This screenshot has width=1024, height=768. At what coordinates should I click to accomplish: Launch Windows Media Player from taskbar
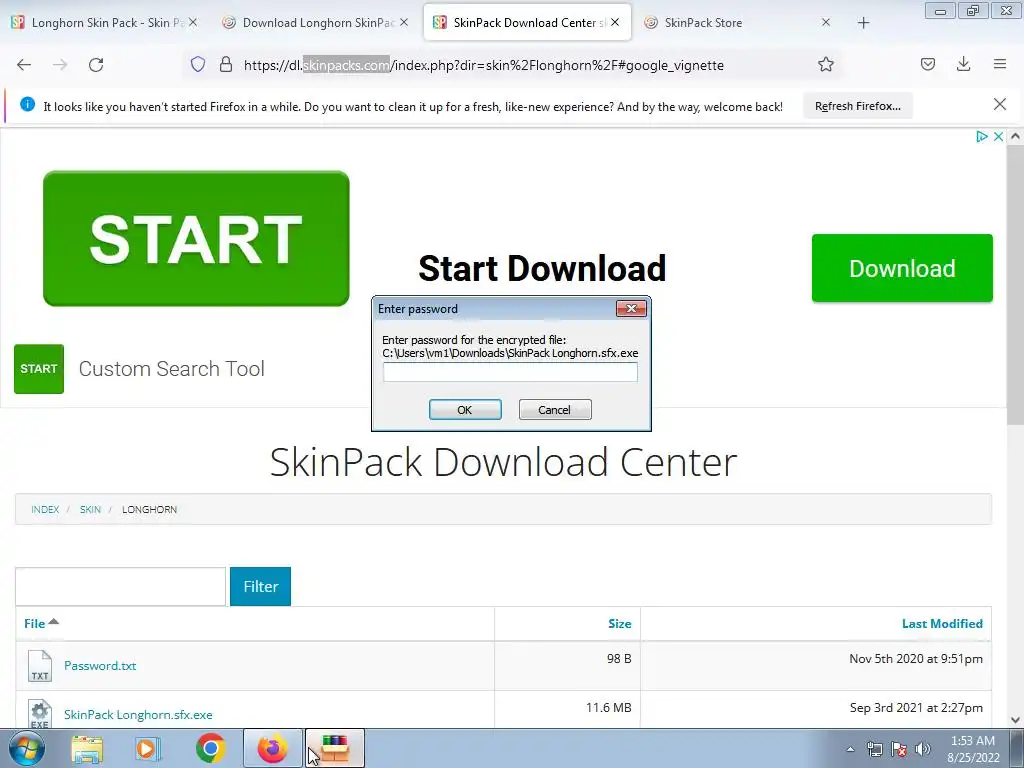point(148,748)
